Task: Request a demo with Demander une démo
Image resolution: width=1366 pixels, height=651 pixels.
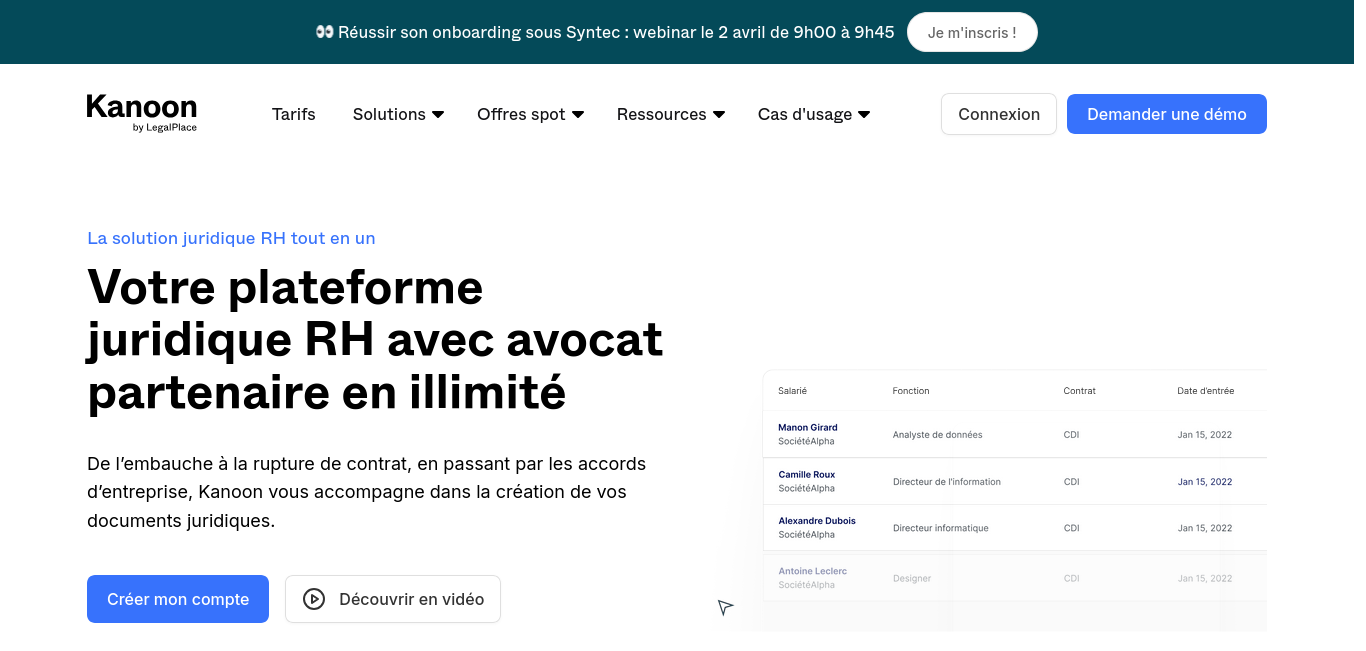Action: click(1167, 114)
